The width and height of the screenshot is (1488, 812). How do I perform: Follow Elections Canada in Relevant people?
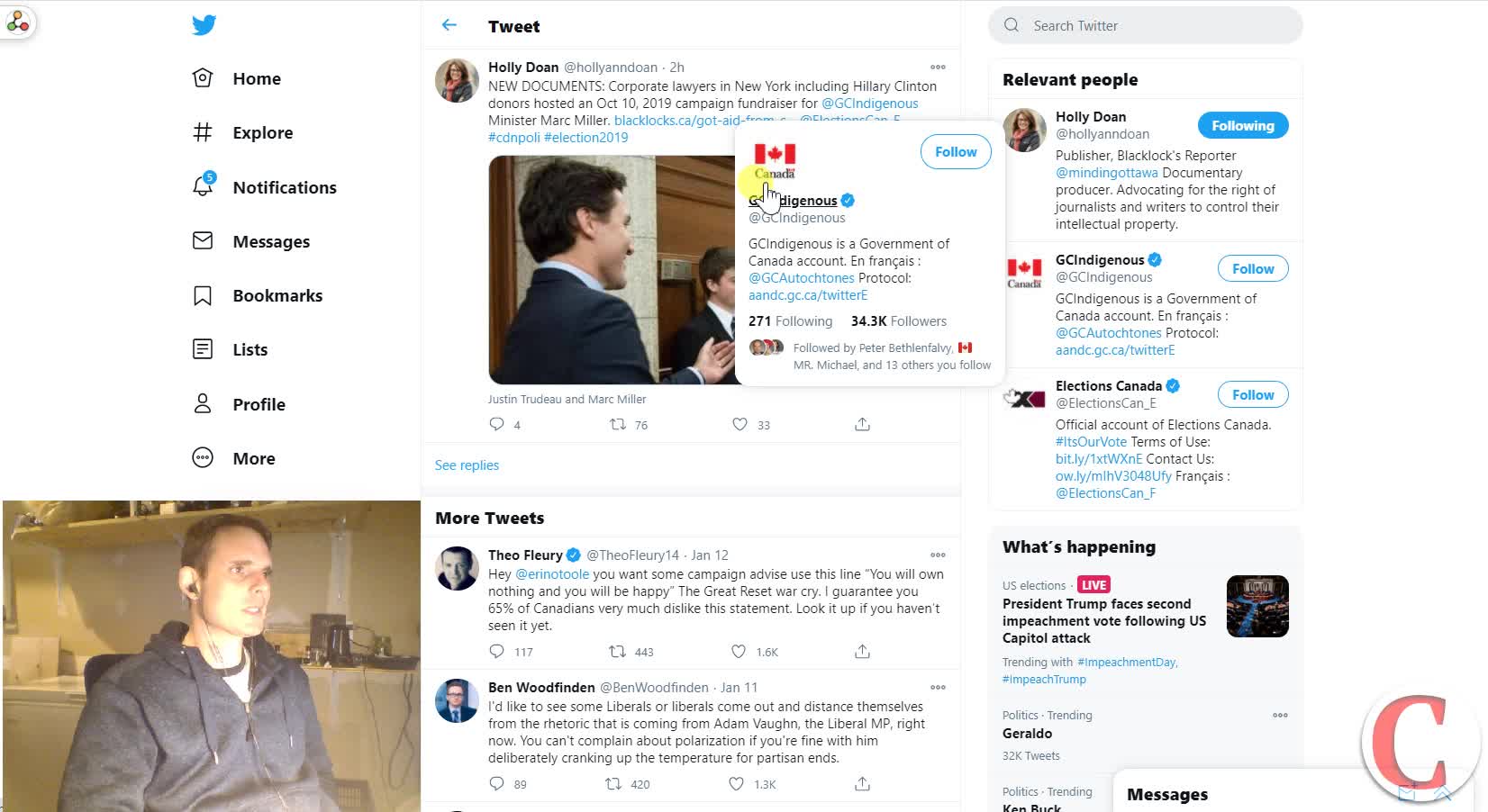coord(1252,394)
